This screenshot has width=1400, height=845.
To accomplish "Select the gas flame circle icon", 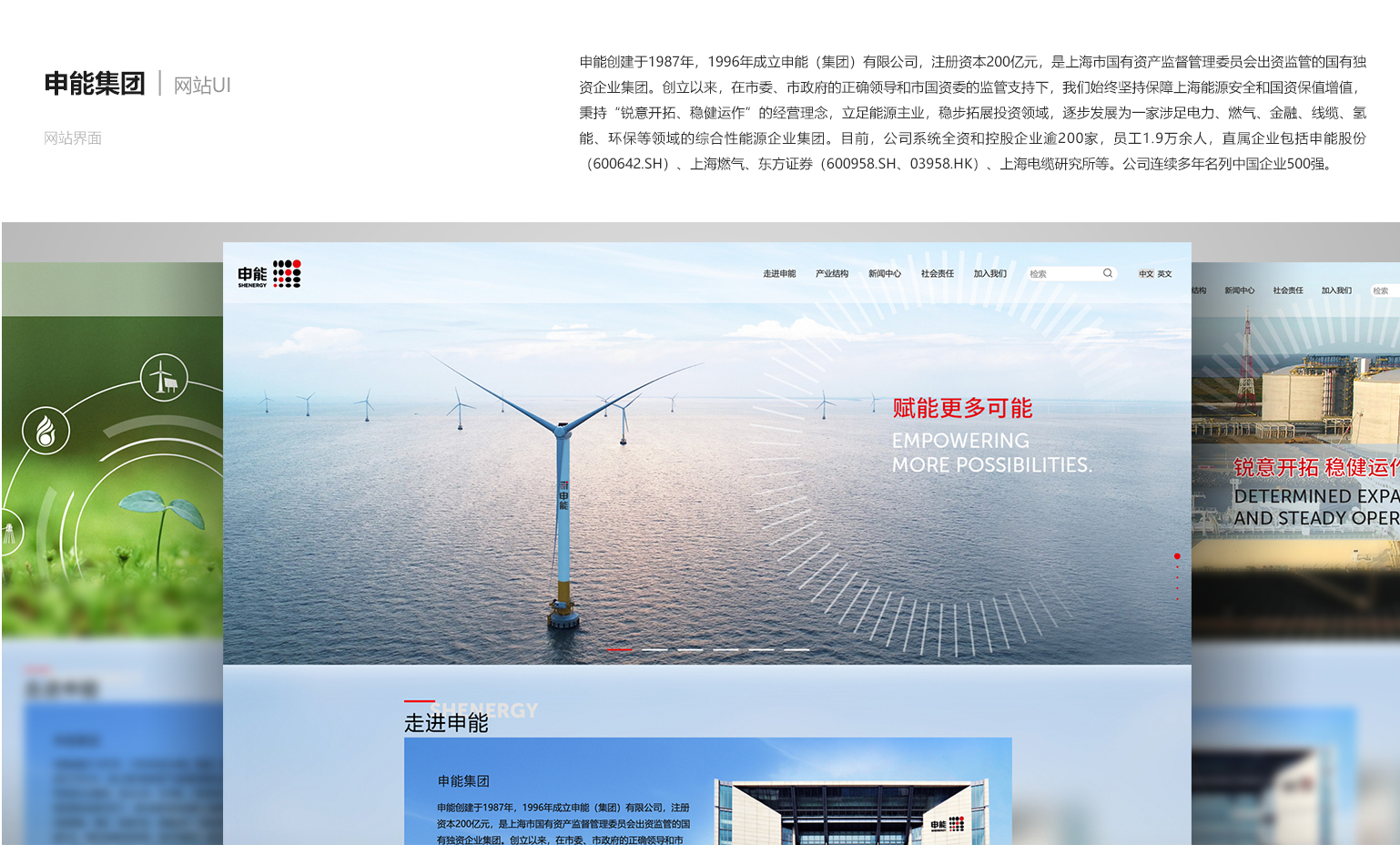I will pos(46,430).
